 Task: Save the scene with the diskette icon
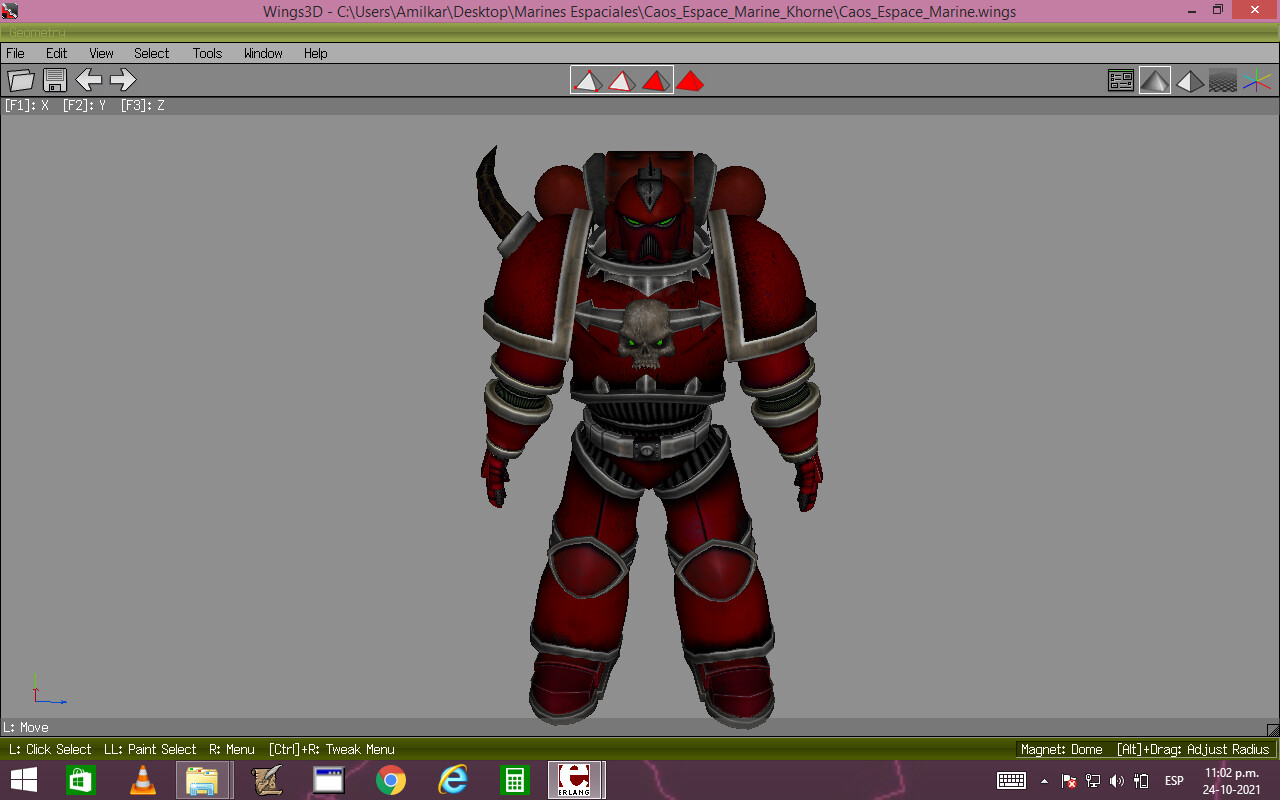click(55, 80)
